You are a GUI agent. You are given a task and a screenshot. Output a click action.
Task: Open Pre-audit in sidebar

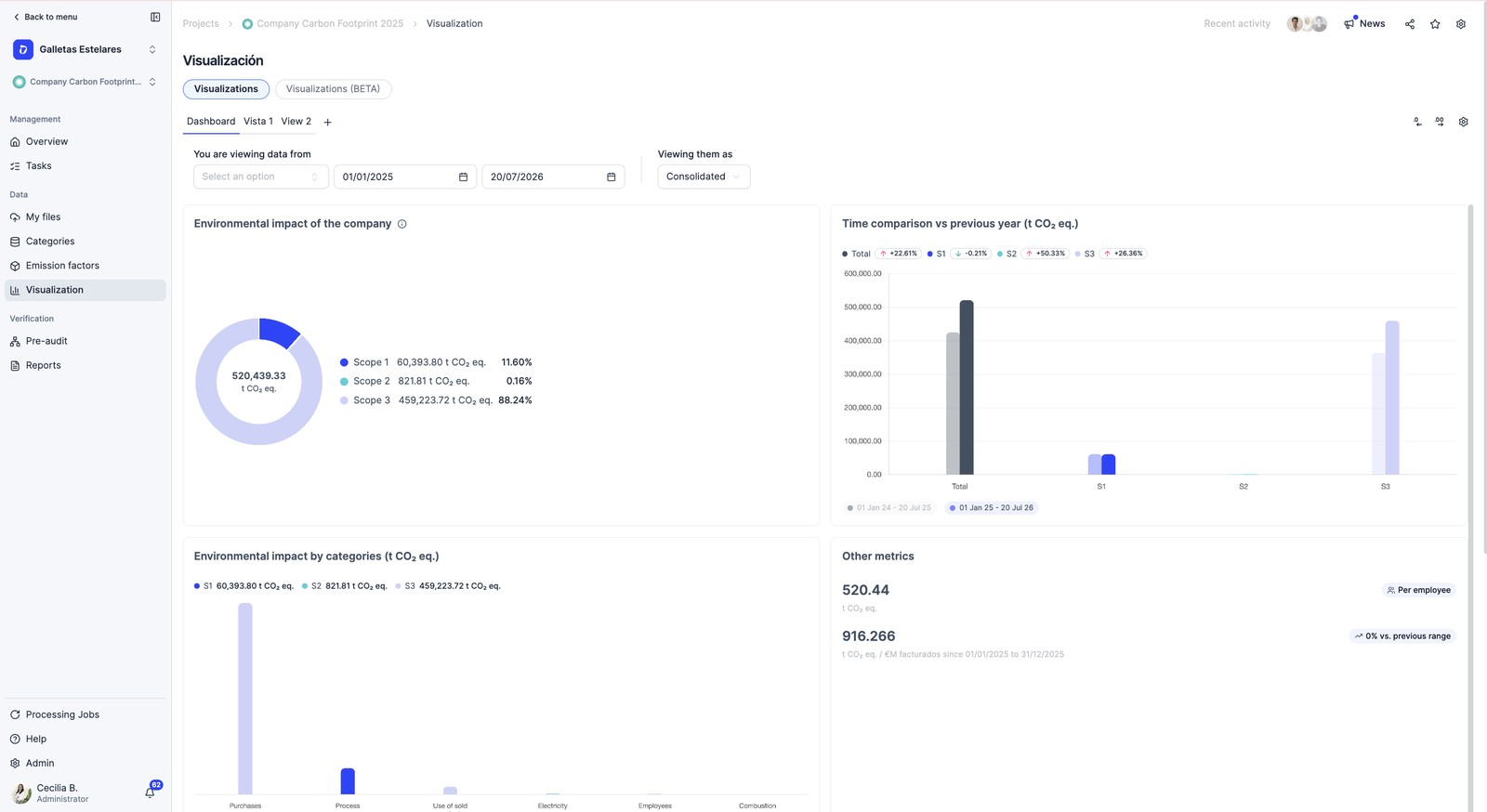(x=86, y=341)
